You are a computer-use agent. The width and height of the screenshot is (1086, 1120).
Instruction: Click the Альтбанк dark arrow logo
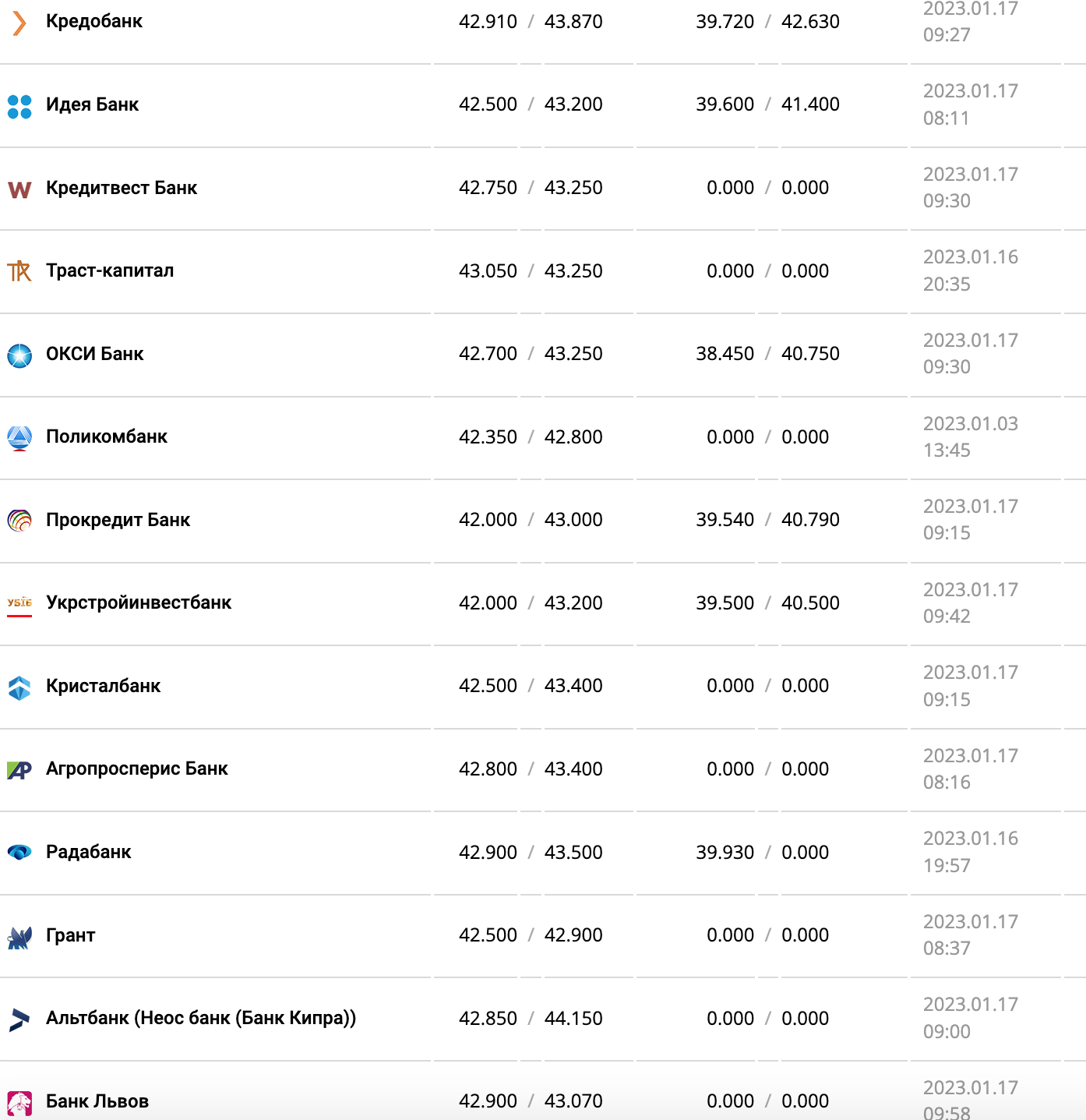pos(19,1019)
